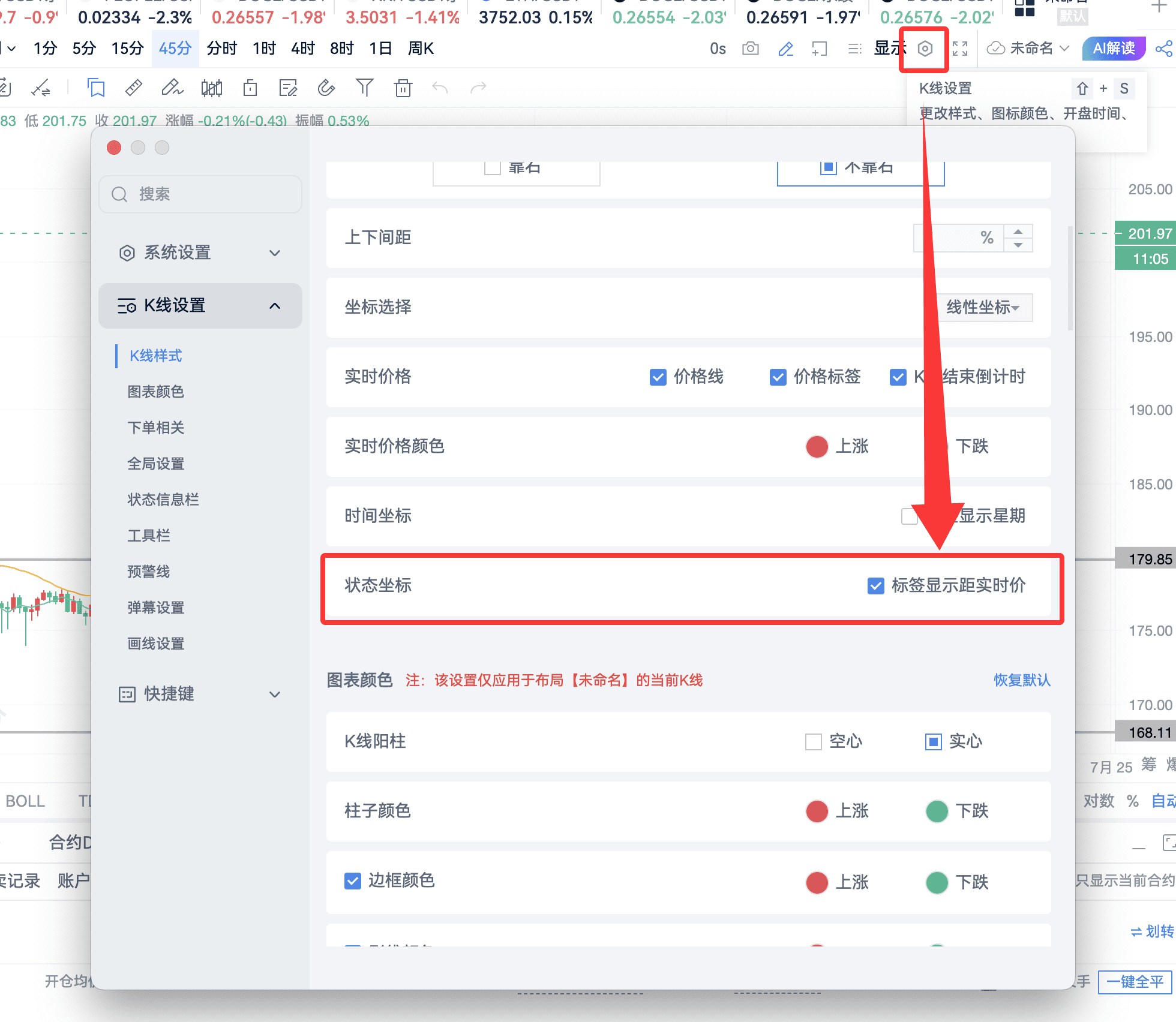
Task: Select the 实心 option for K线阳柱
Action: tap(933, 742)
